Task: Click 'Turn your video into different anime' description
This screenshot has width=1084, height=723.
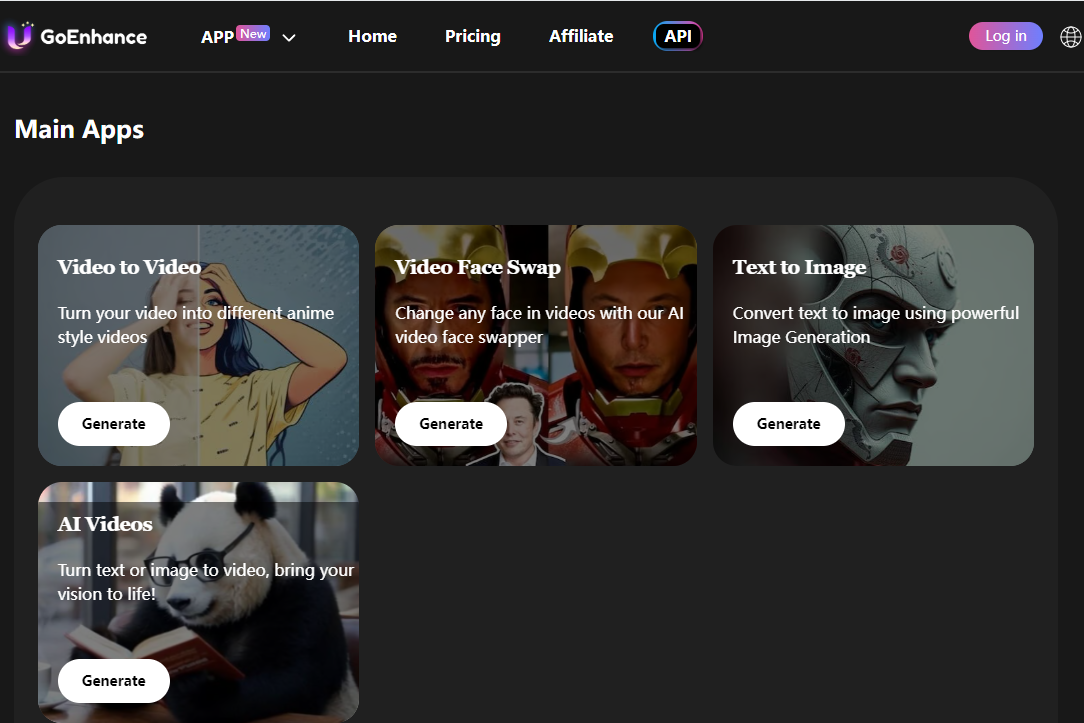Action: tap(196, 325)
